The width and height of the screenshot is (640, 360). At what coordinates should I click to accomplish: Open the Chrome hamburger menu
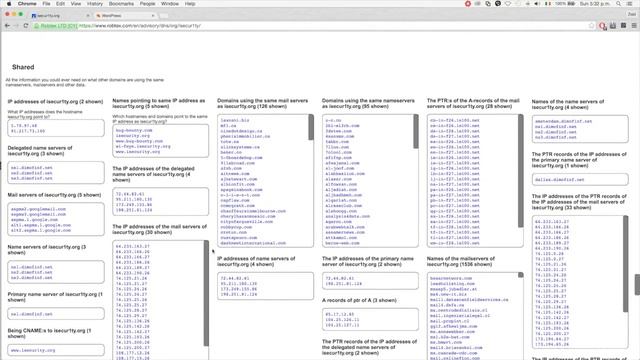click(x=634, y=26)
